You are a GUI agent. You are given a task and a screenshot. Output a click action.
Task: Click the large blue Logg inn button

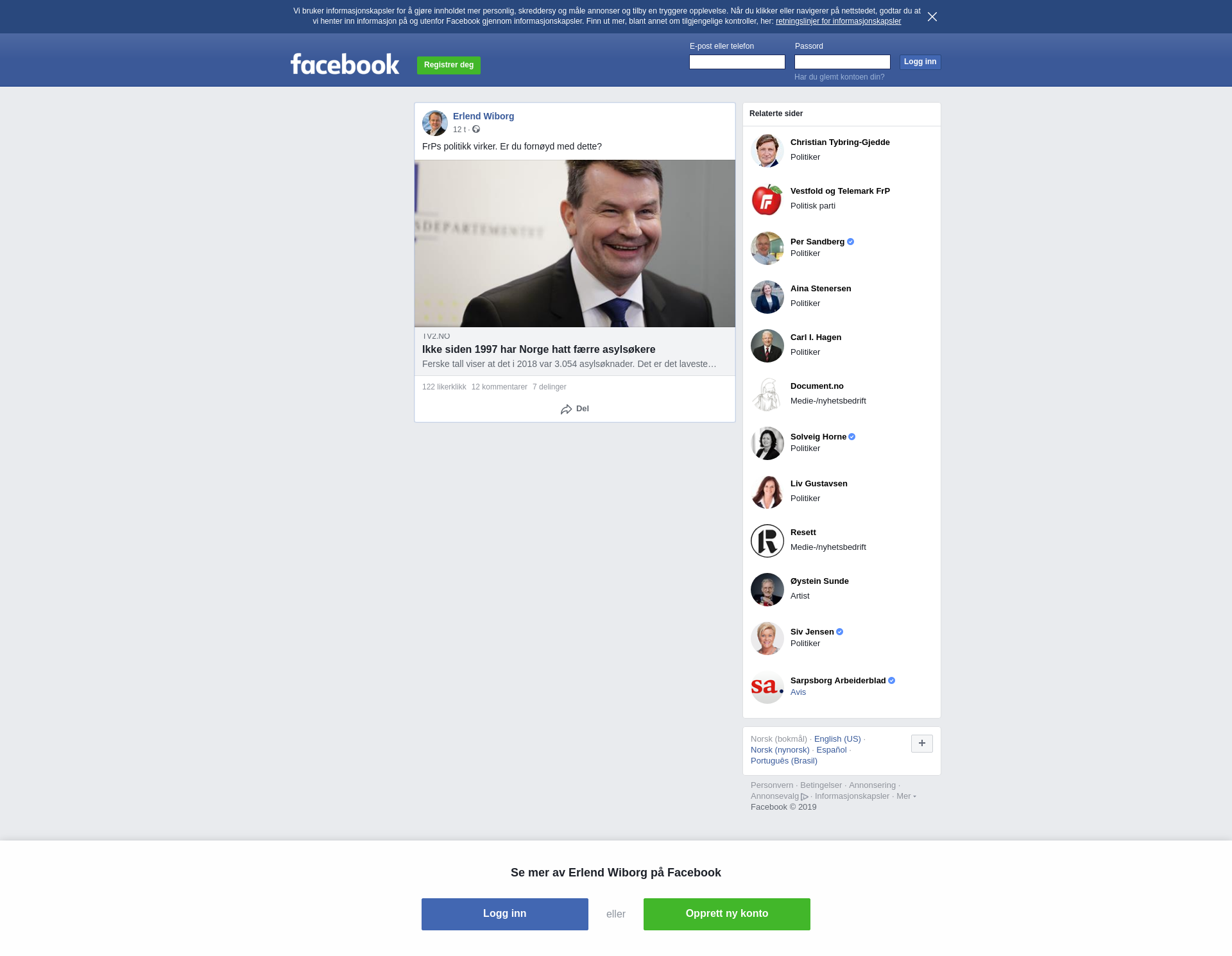(x=504, y=914)
